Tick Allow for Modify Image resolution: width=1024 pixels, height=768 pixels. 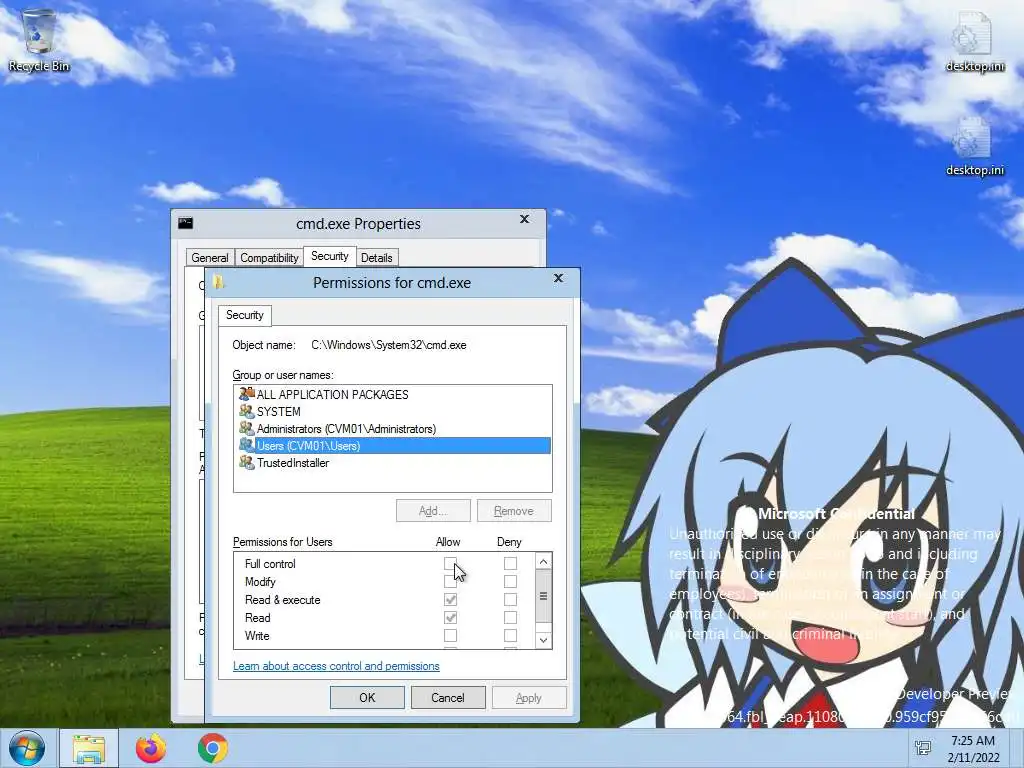[450, 581]
